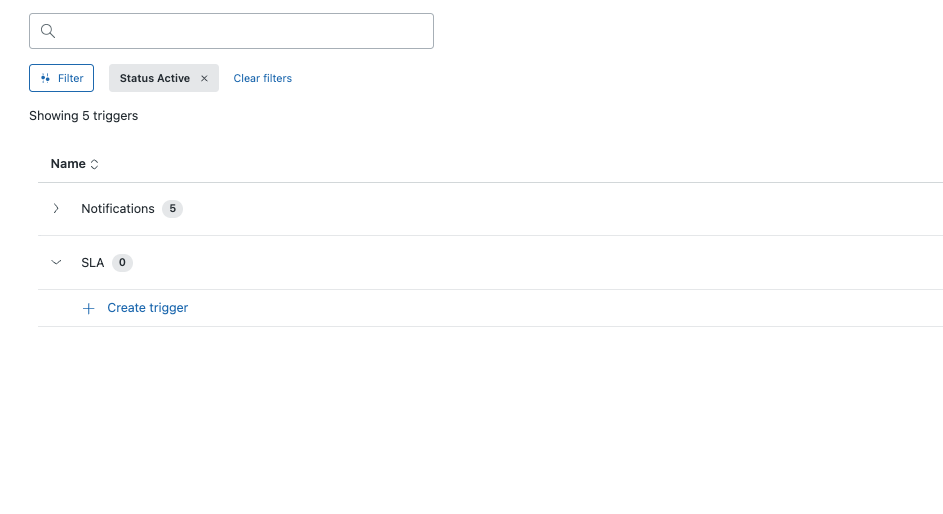Select the Notifications category label

pos(118,209)
